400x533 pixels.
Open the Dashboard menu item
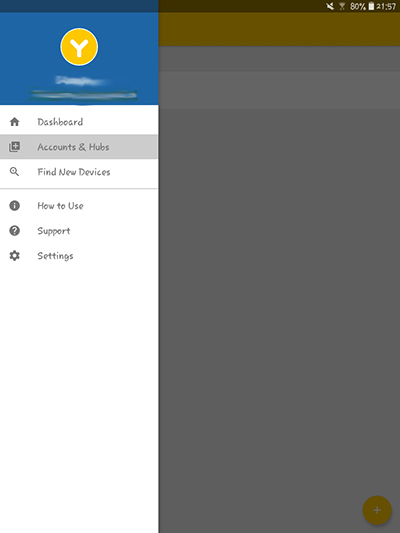click(79, 122)
